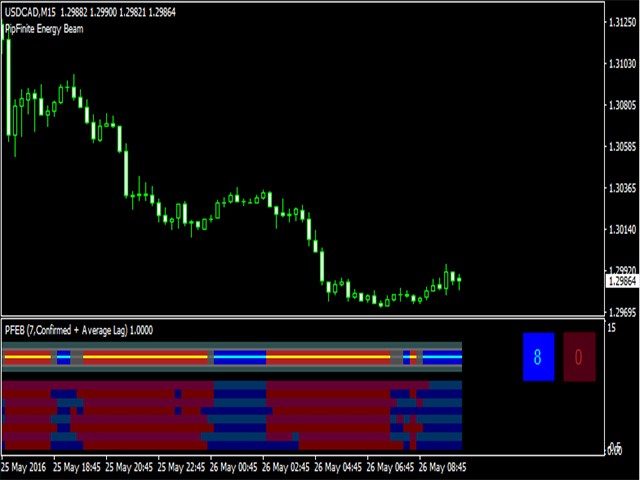The image size is (640, 480).
Task: Click the 25 May 18:45 time label
Action: pos(77,467)
